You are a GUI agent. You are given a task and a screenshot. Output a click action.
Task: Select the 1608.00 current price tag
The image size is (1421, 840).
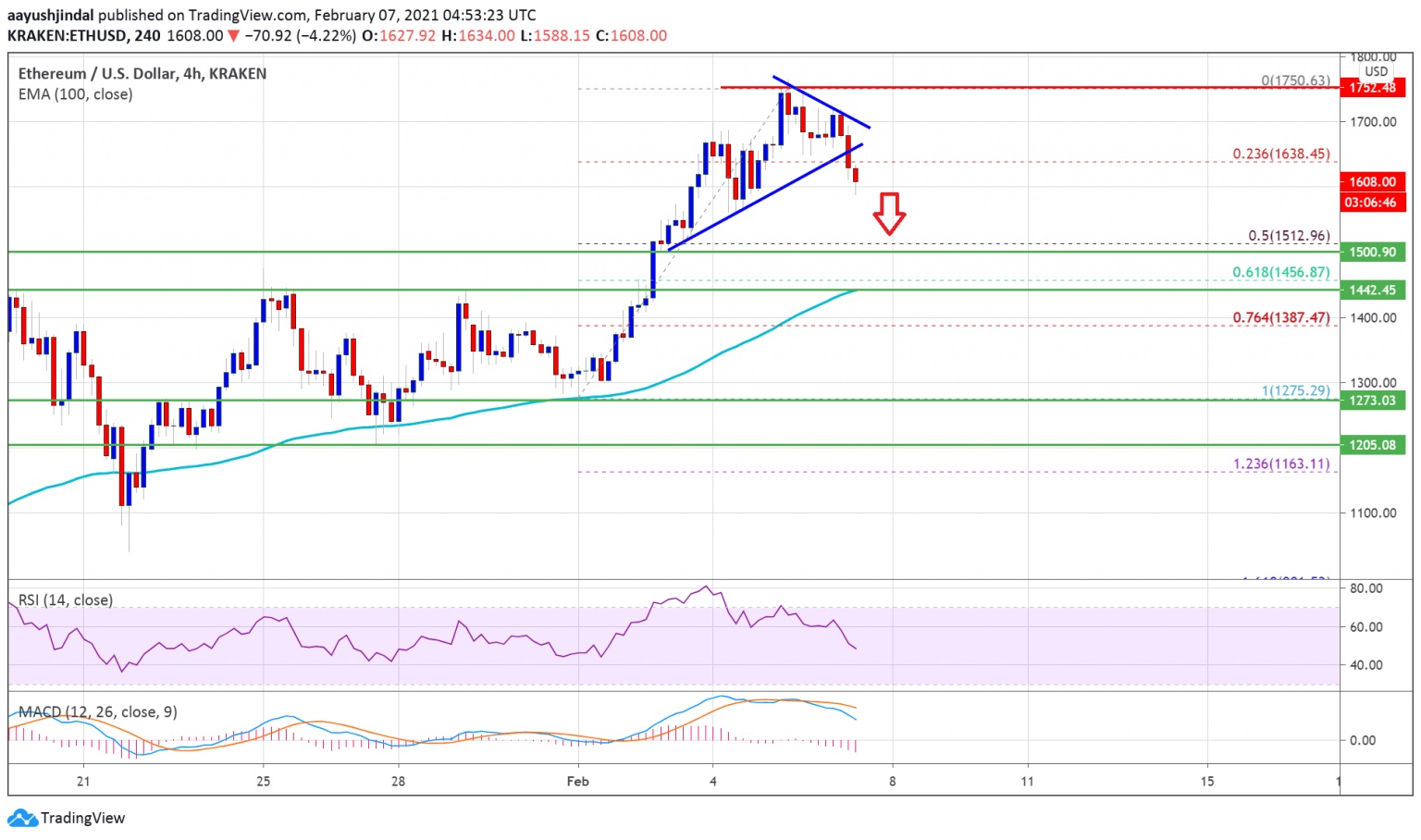click(1372, 182)
